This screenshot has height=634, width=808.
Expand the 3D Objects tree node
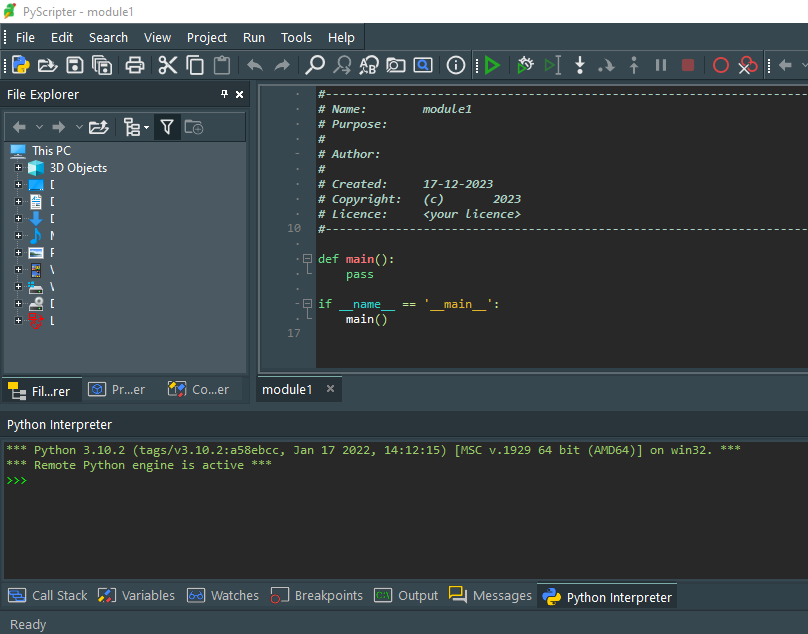point(19,168)
